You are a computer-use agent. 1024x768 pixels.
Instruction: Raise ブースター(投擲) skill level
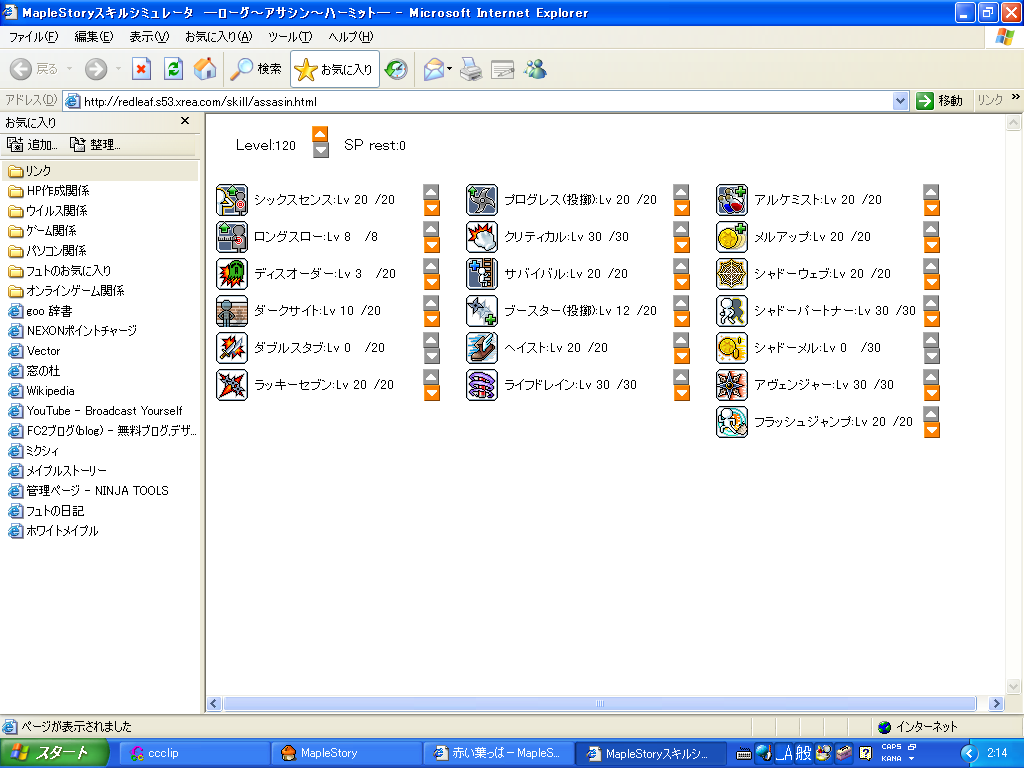pos(681,303)
